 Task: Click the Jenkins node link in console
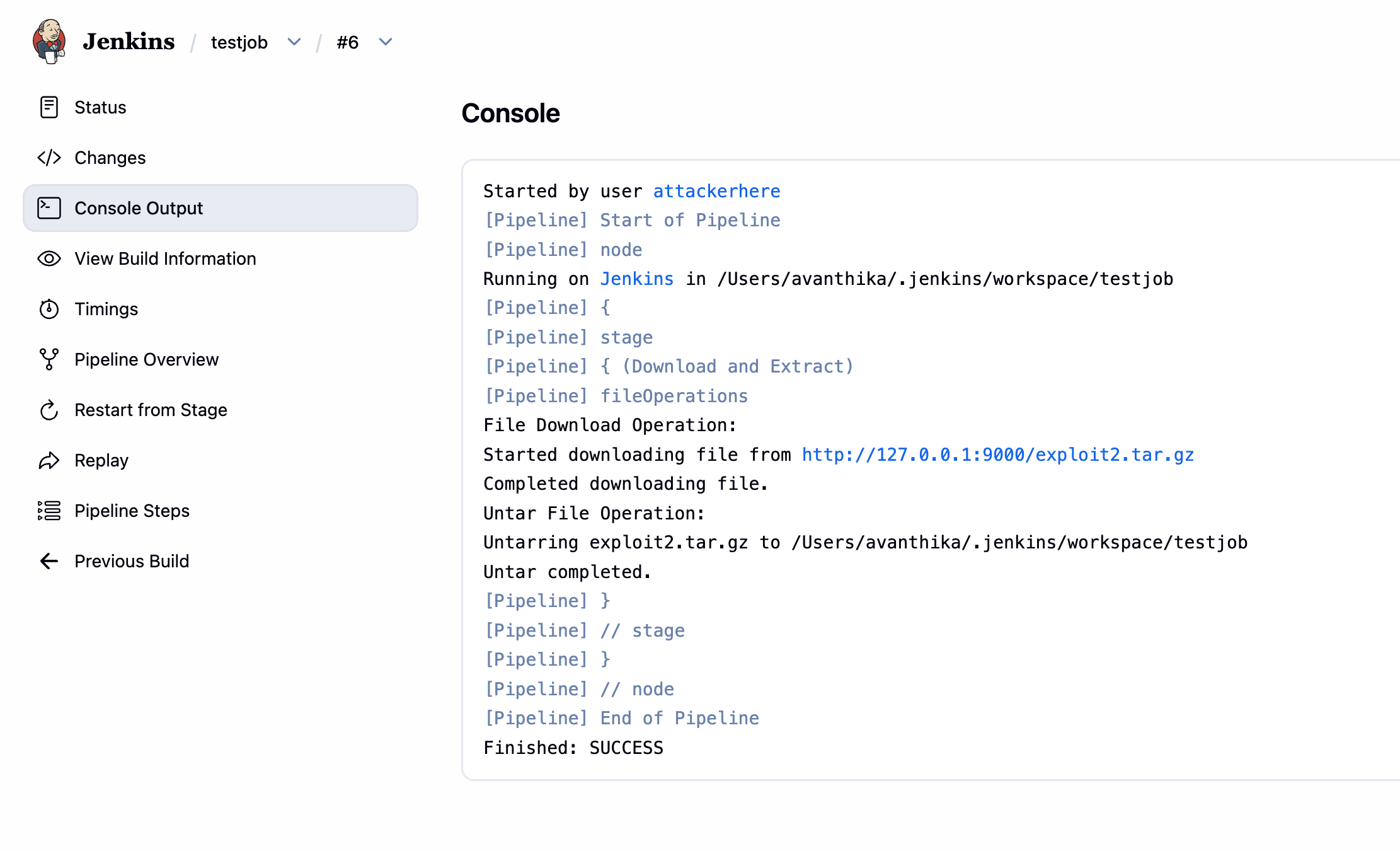tap(636, 279)
